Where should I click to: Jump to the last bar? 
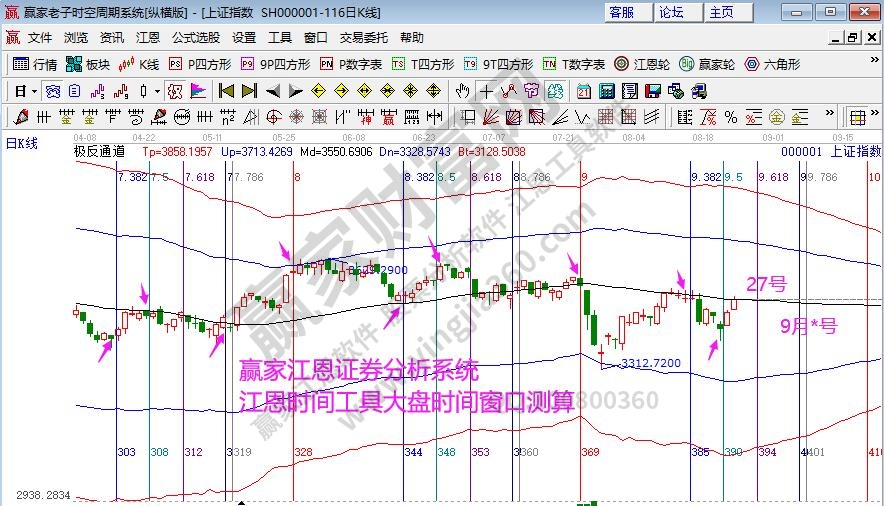[249, 91]
